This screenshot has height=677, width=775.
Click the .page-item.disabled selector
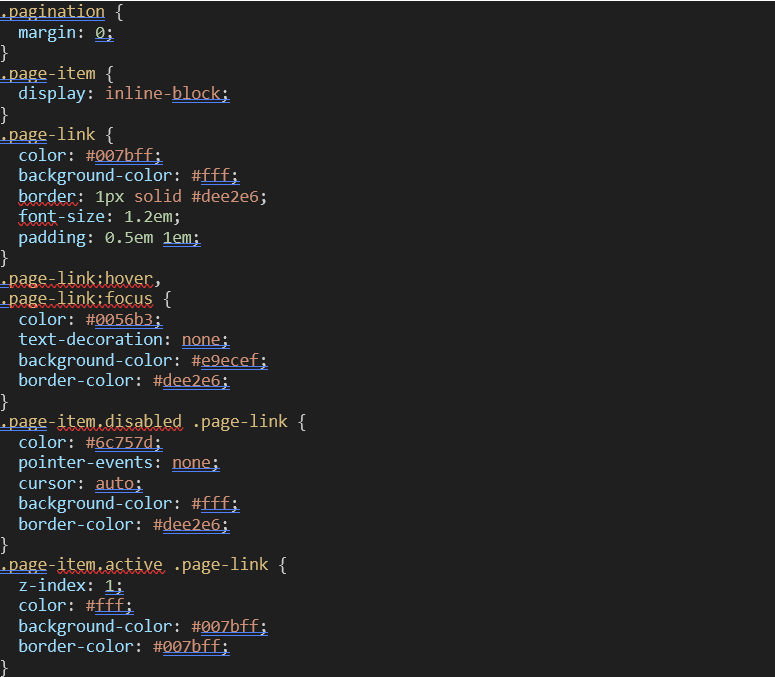coord(91,422)
